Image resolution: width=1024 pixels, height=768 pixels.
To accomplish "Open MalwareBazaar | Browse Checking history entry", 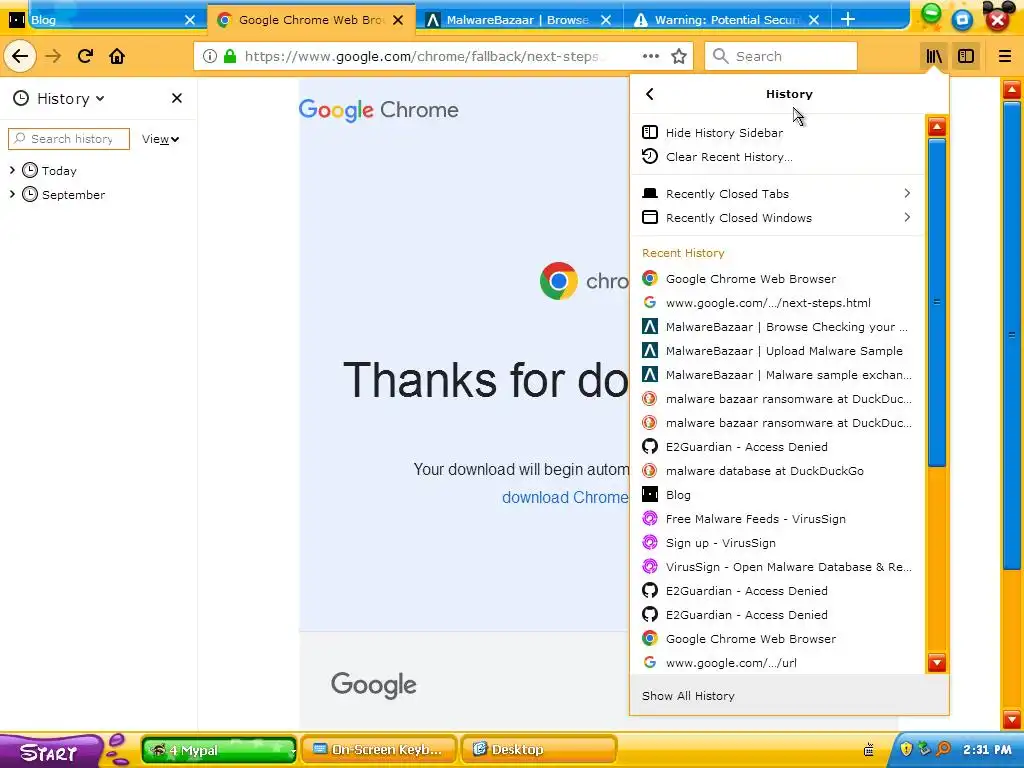I will point(777,327).
